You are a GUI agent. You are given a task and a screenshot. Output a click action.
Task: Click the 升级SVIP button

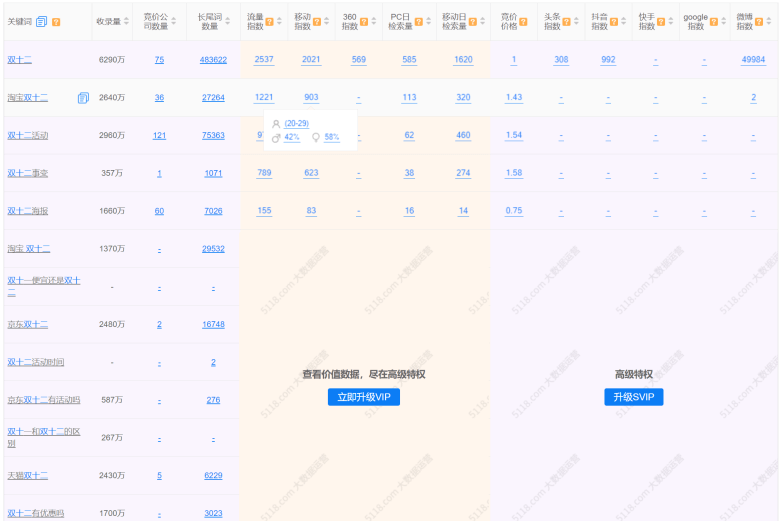pos(634,397)
